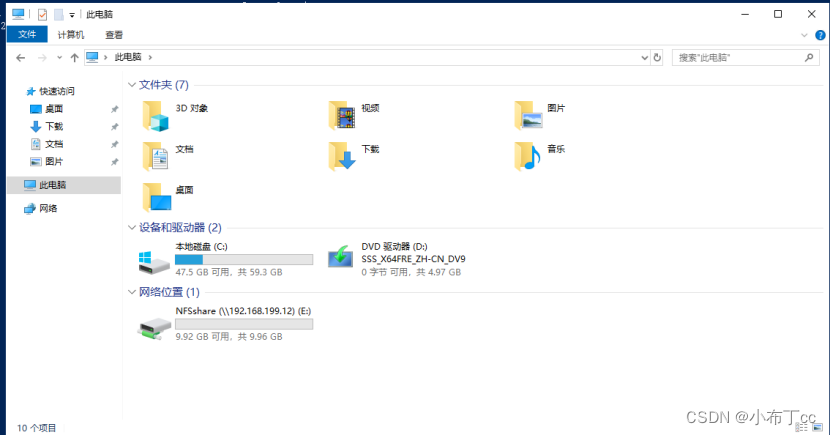
Task: Click the properties quick access toolbar icon
Action: click(x=42, y=15)
